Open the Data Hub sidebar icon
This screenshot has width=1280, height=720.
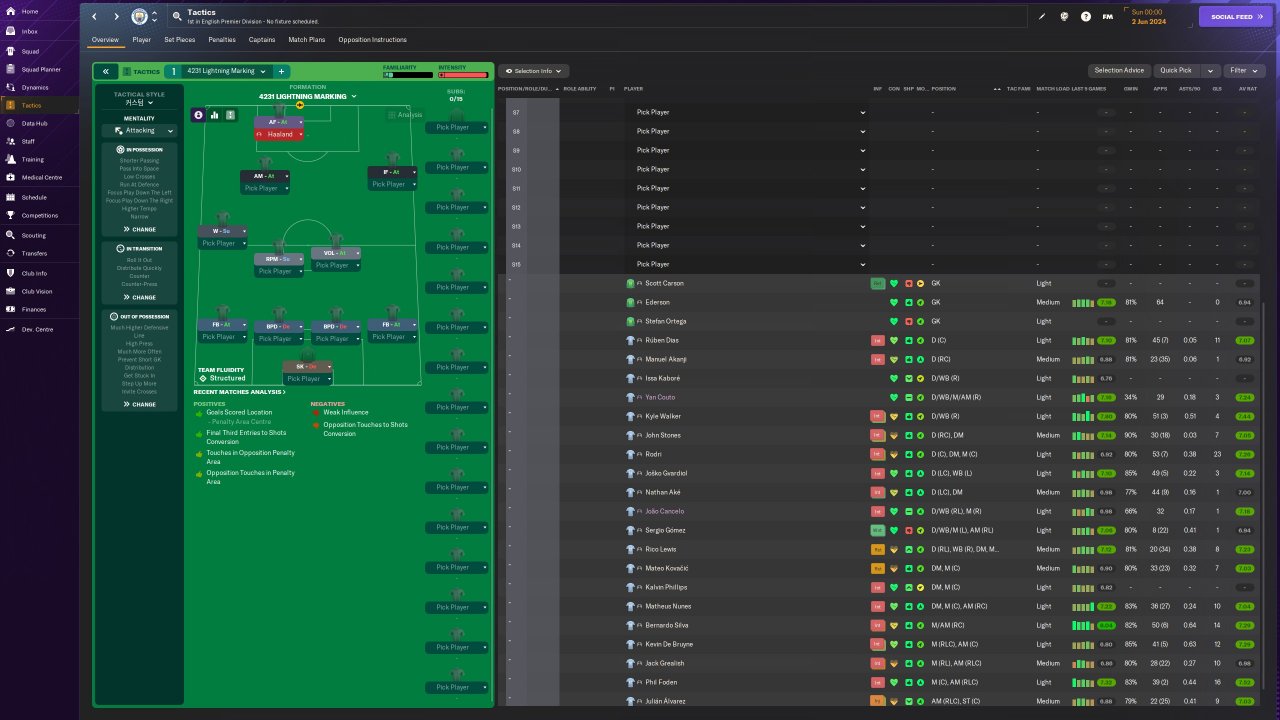pos(10,123)
